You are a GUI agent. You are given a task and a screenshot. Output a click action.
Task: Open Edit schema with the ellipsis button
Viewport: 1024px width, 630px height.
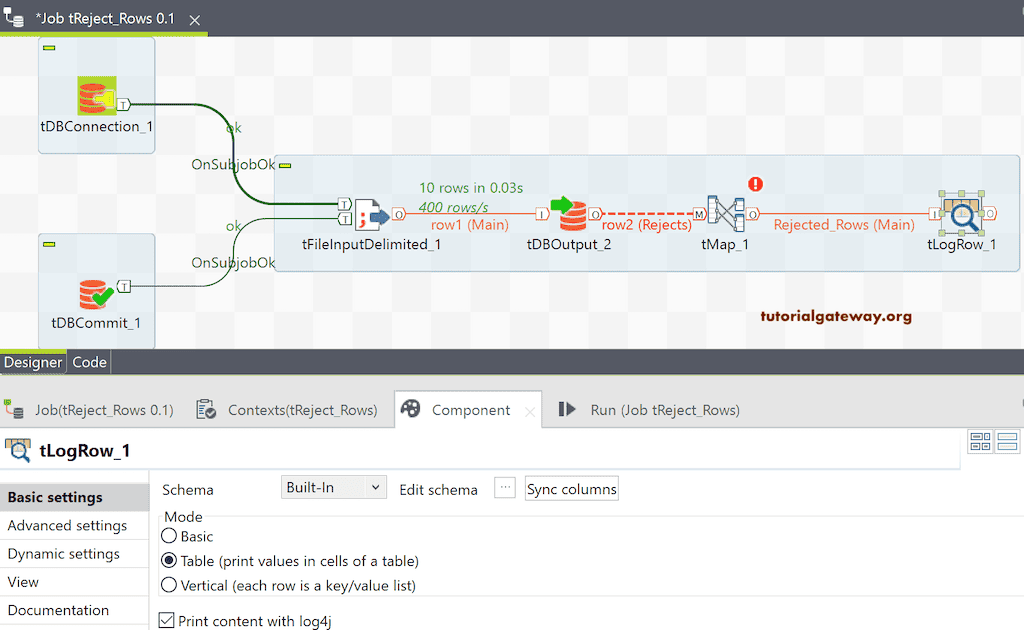coord(505,488)
